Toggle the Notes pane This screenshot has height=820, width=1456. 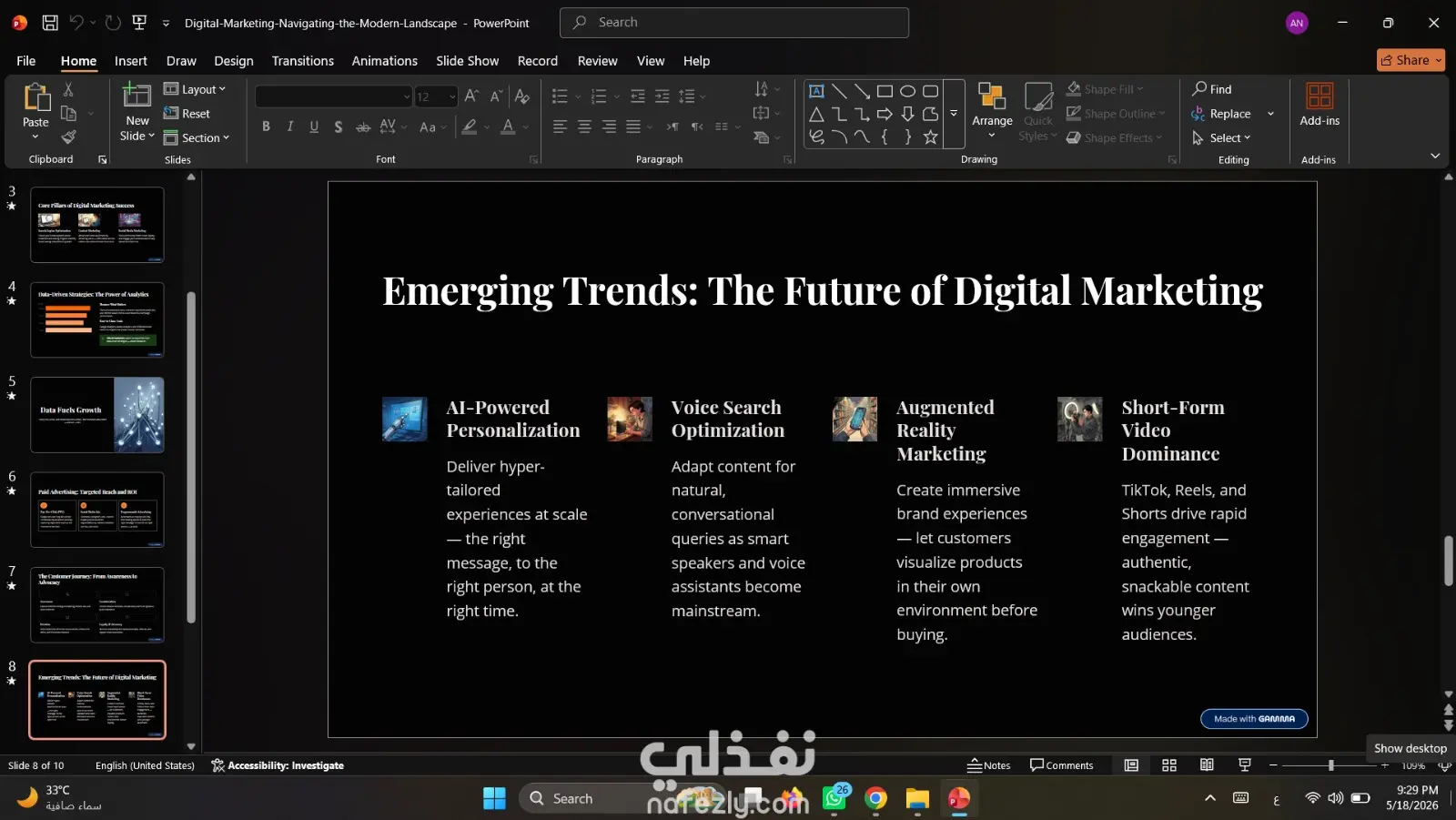pos(989,765)
